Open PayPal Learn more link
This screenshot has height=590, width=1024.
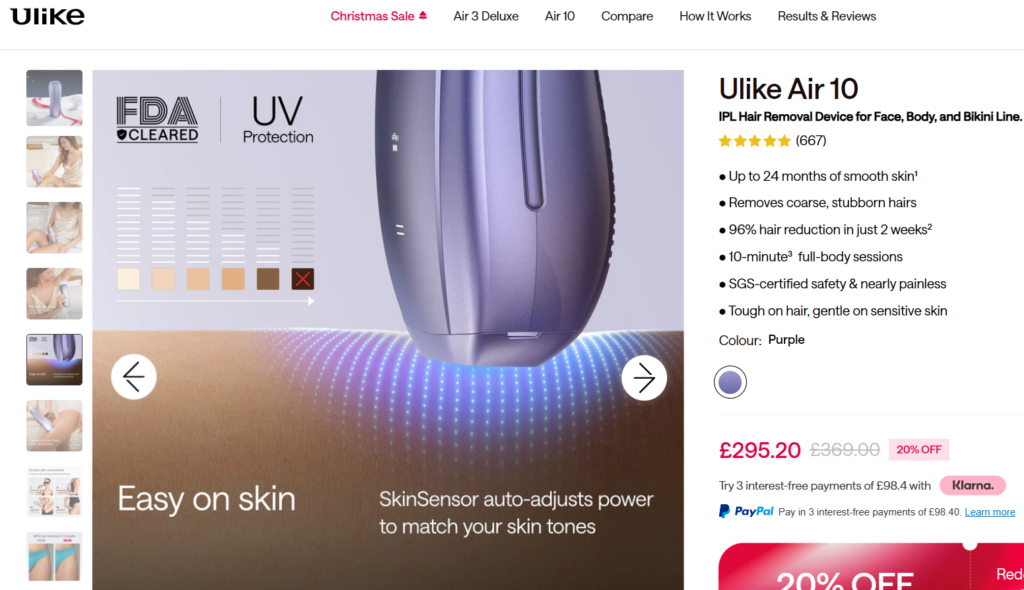(989, 512)
